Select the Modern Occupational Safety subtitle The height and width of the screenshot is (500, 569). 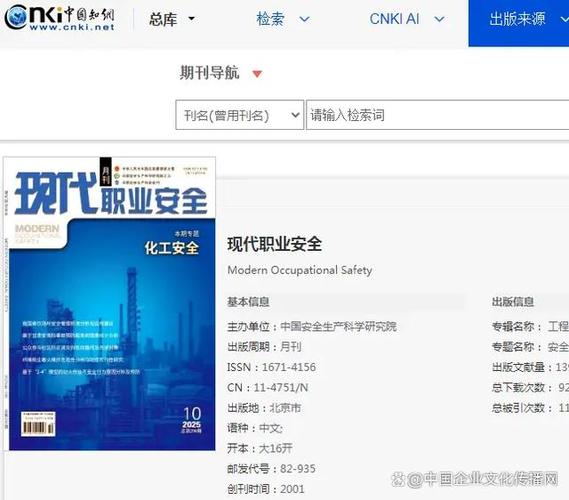tap(300, 270)
